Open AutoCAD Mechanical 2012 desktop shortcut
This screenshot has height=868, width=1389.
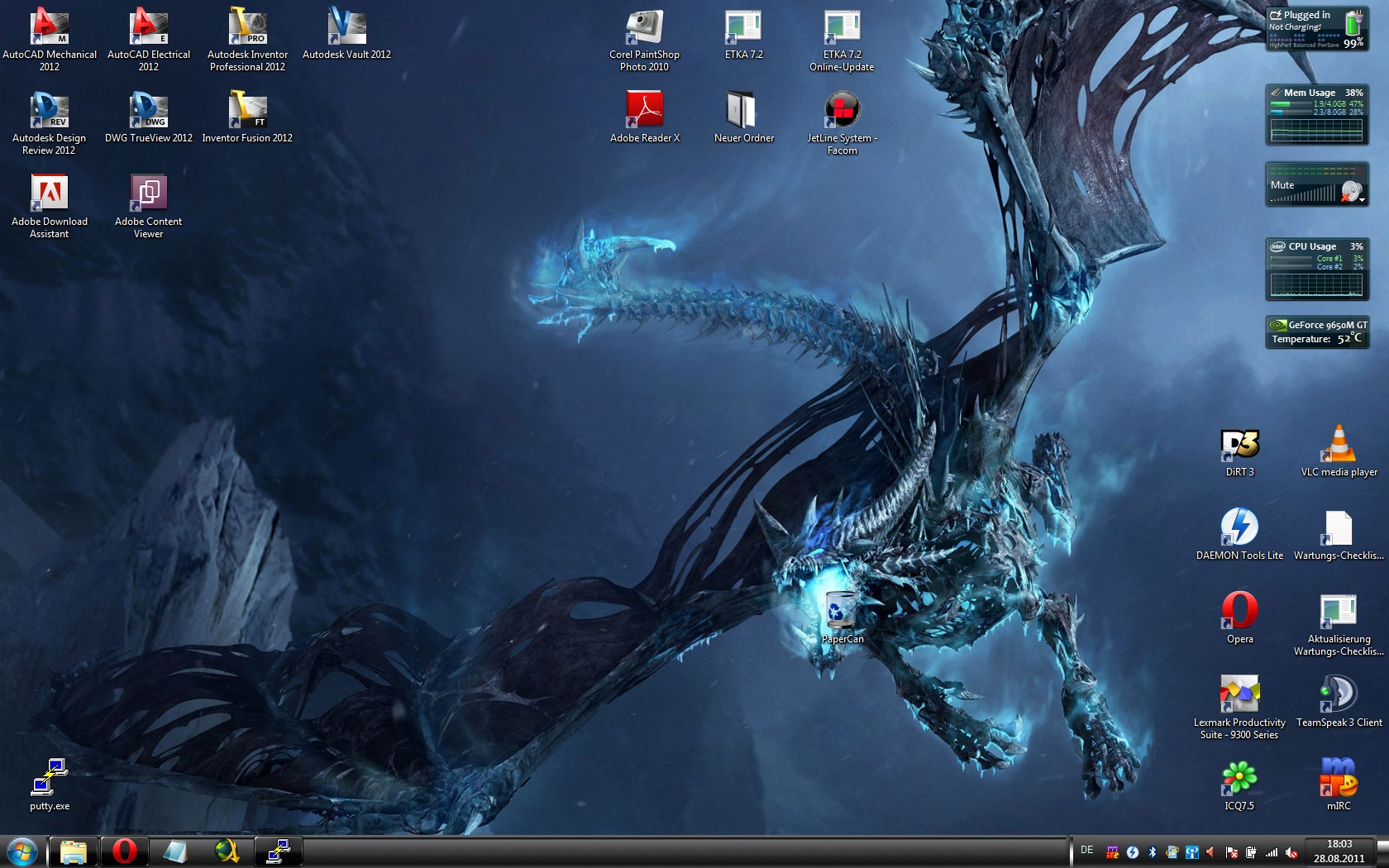point(50,39)
